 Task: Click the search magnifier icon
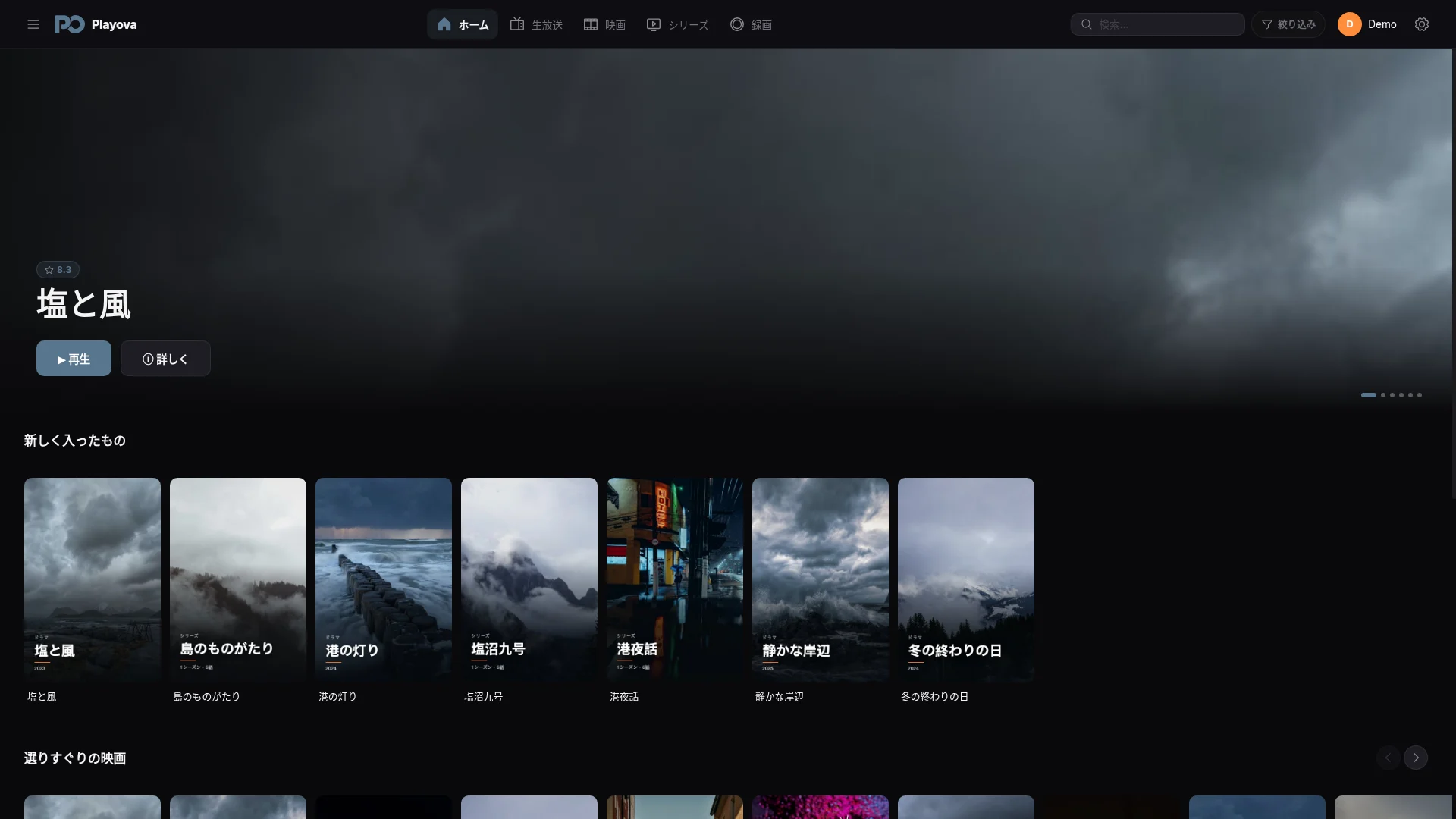1087,24
